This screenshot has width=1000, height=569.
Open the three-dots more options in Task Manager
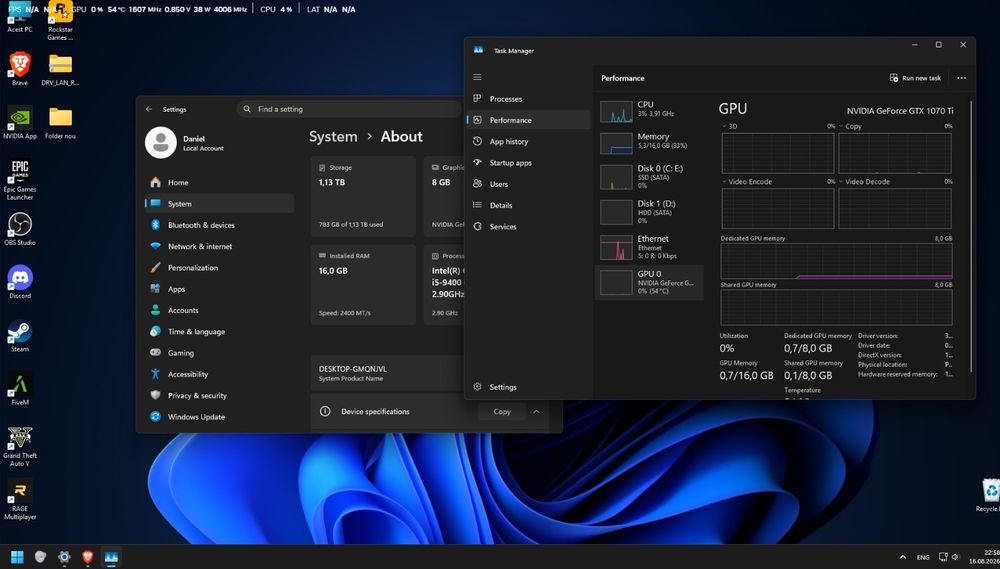tap(961, 78)
